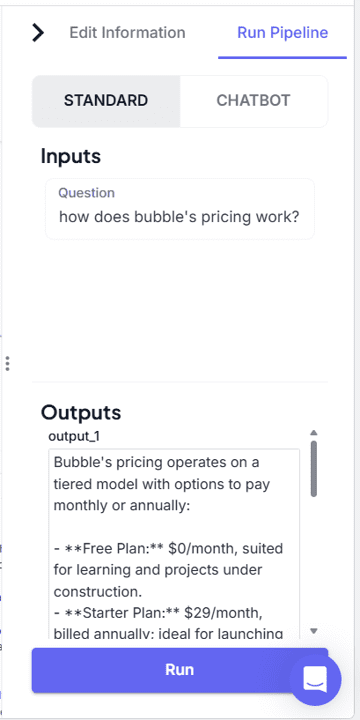Screen dimensions: 360x720
Task: Collapse the side panel with the chevron arrow
Action: (x=38, y=33)
